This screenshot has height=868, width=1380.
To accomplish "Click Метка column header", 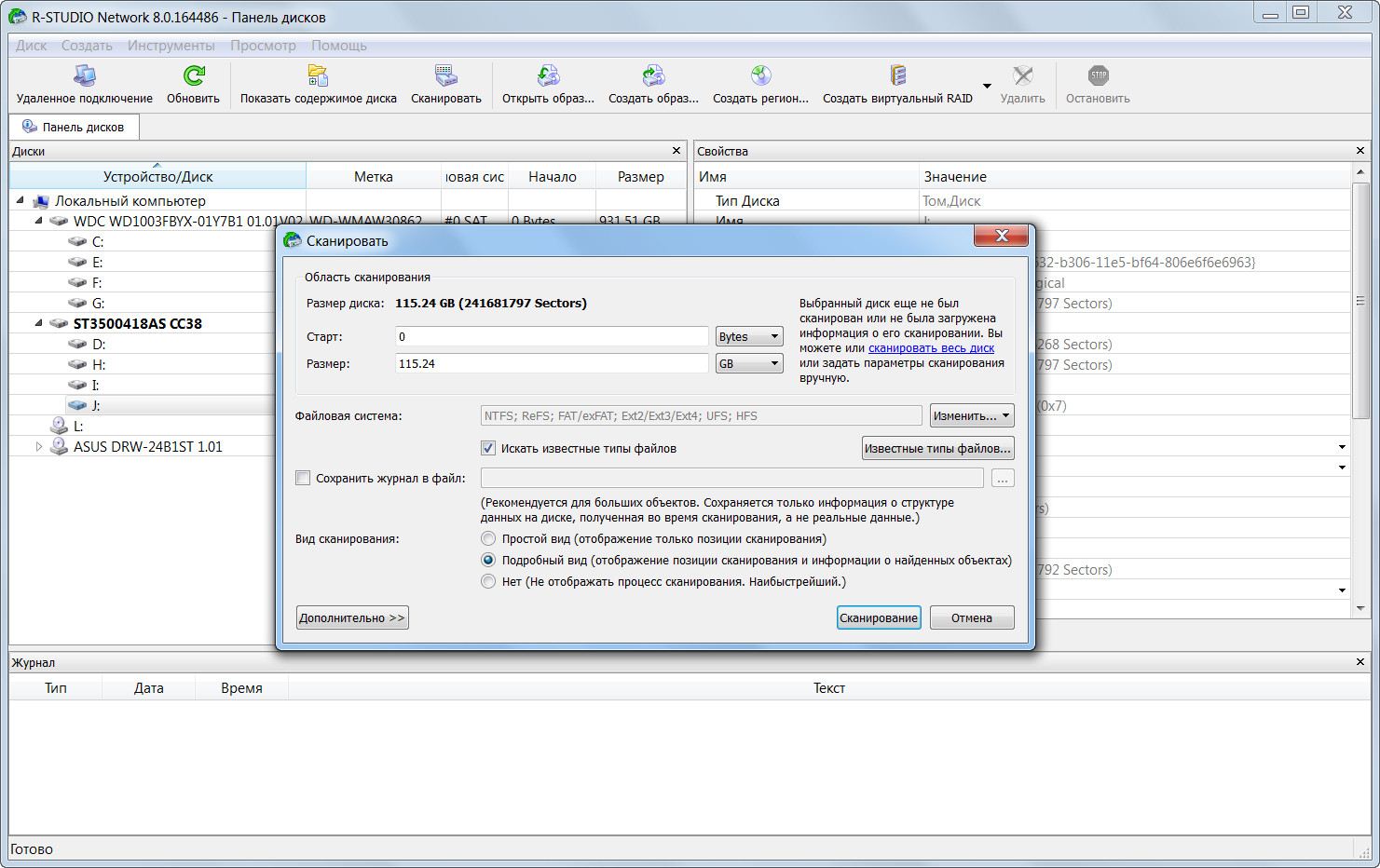I will pyautogui.click(x=374, y=176).
